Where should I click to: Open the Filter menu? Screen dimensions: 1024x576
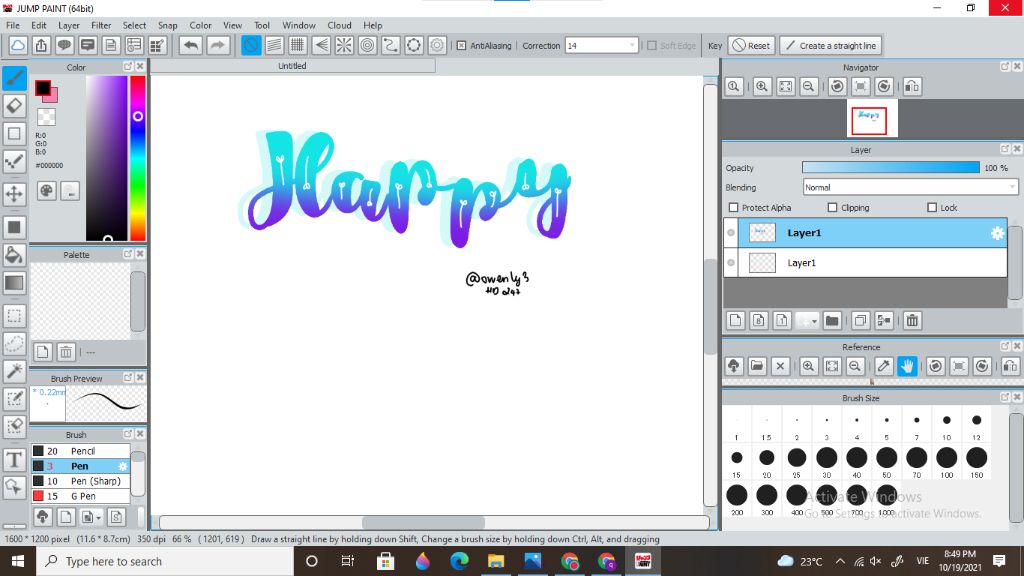pos(101,25)
